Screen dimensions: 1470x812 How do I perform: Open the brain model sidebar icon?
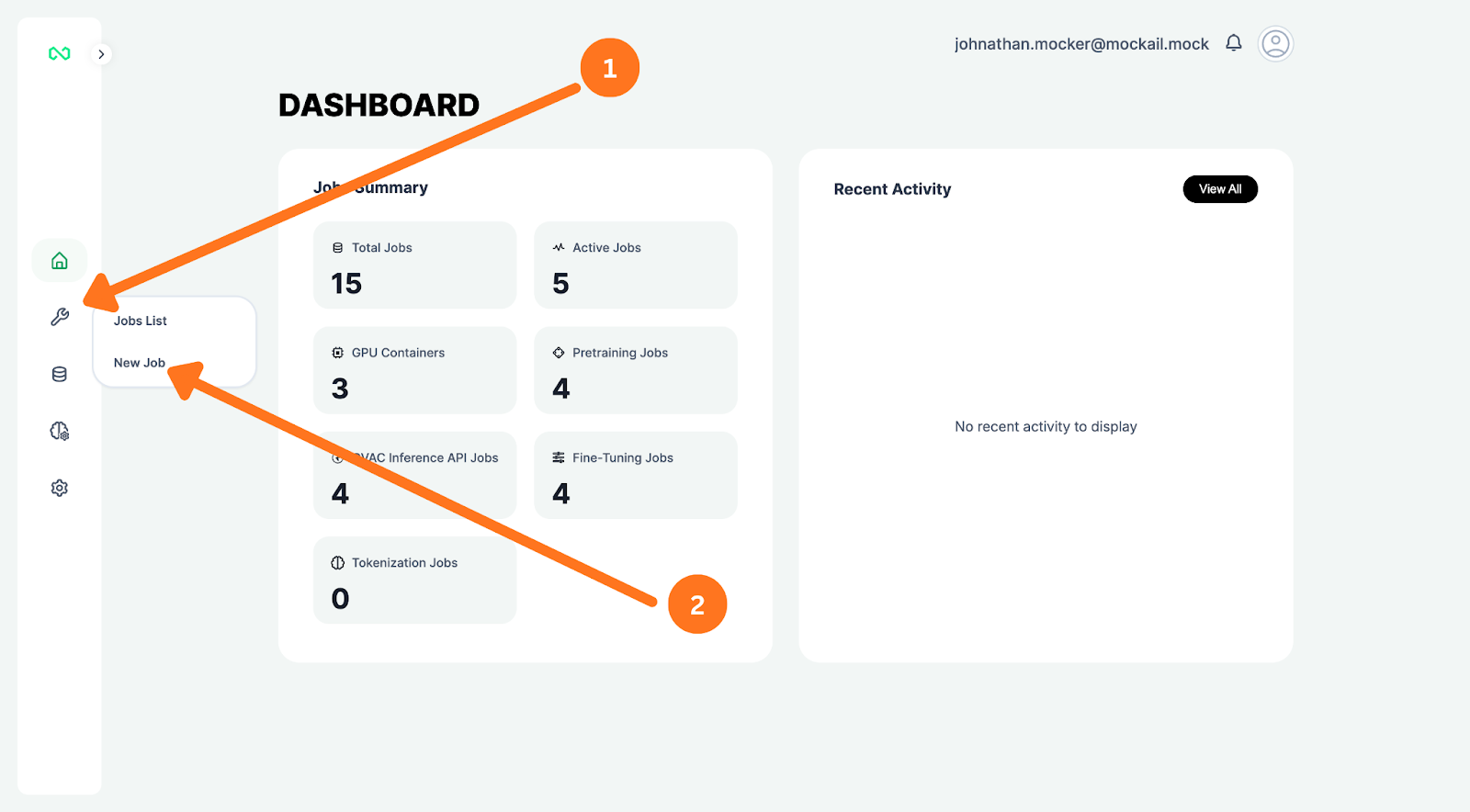click(60, 431)
